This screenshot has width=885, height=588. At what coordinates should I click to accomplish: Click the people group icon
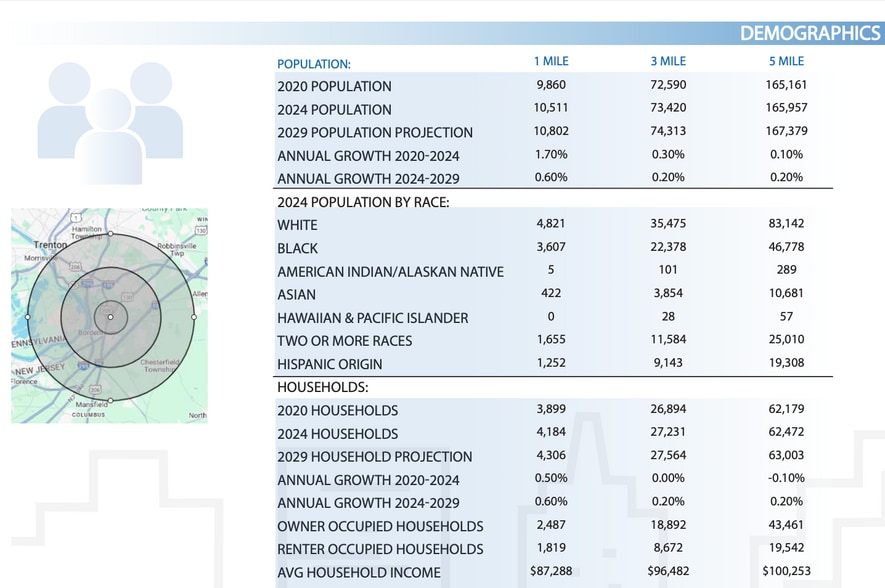tap(110, 120)
